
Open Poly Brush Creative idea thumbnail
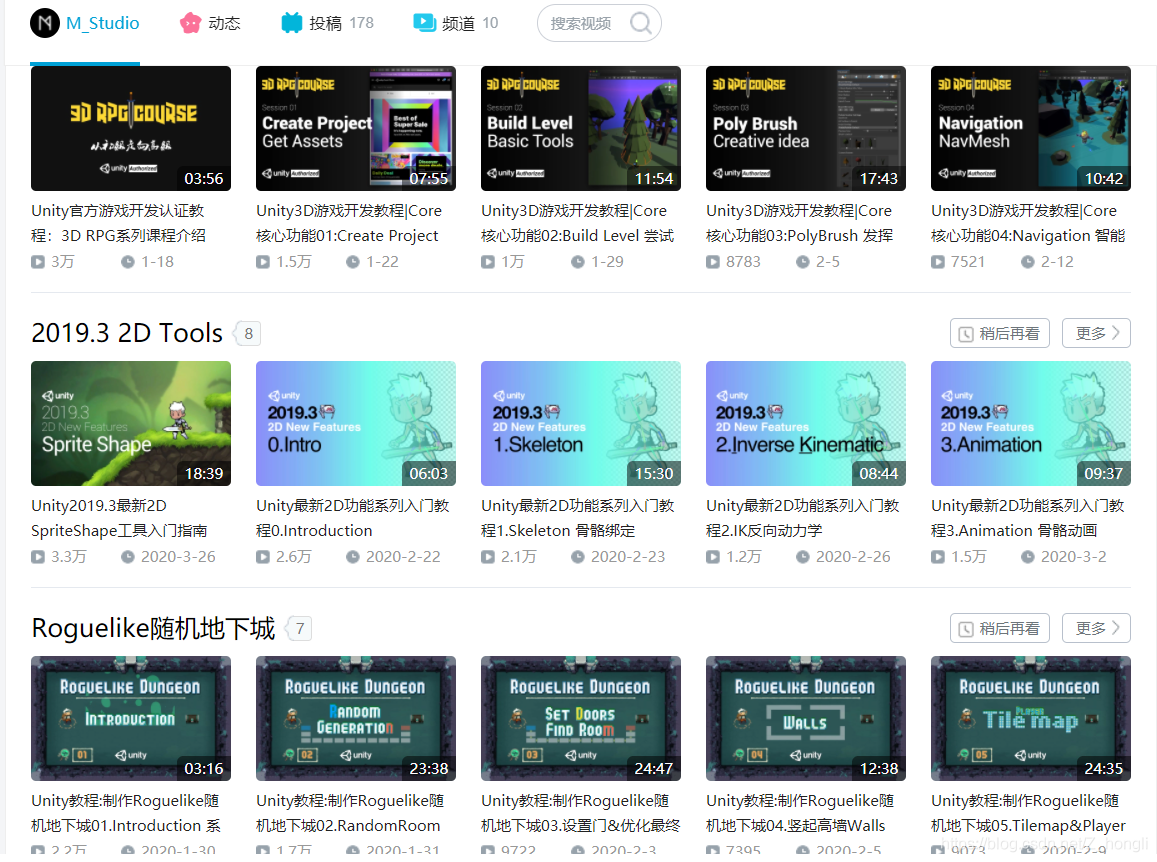point(806,128)
